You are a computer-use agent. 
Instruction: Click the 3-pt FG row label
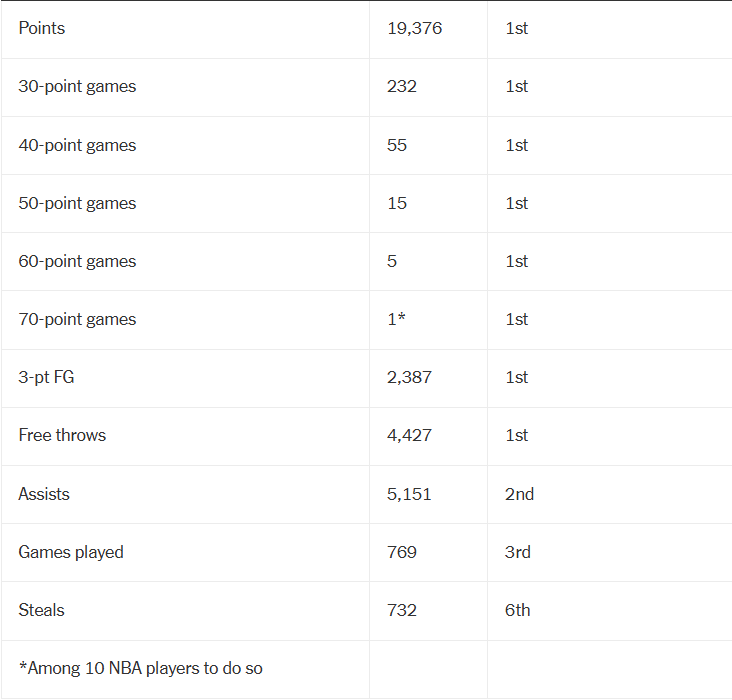click(x=46, y=377)
